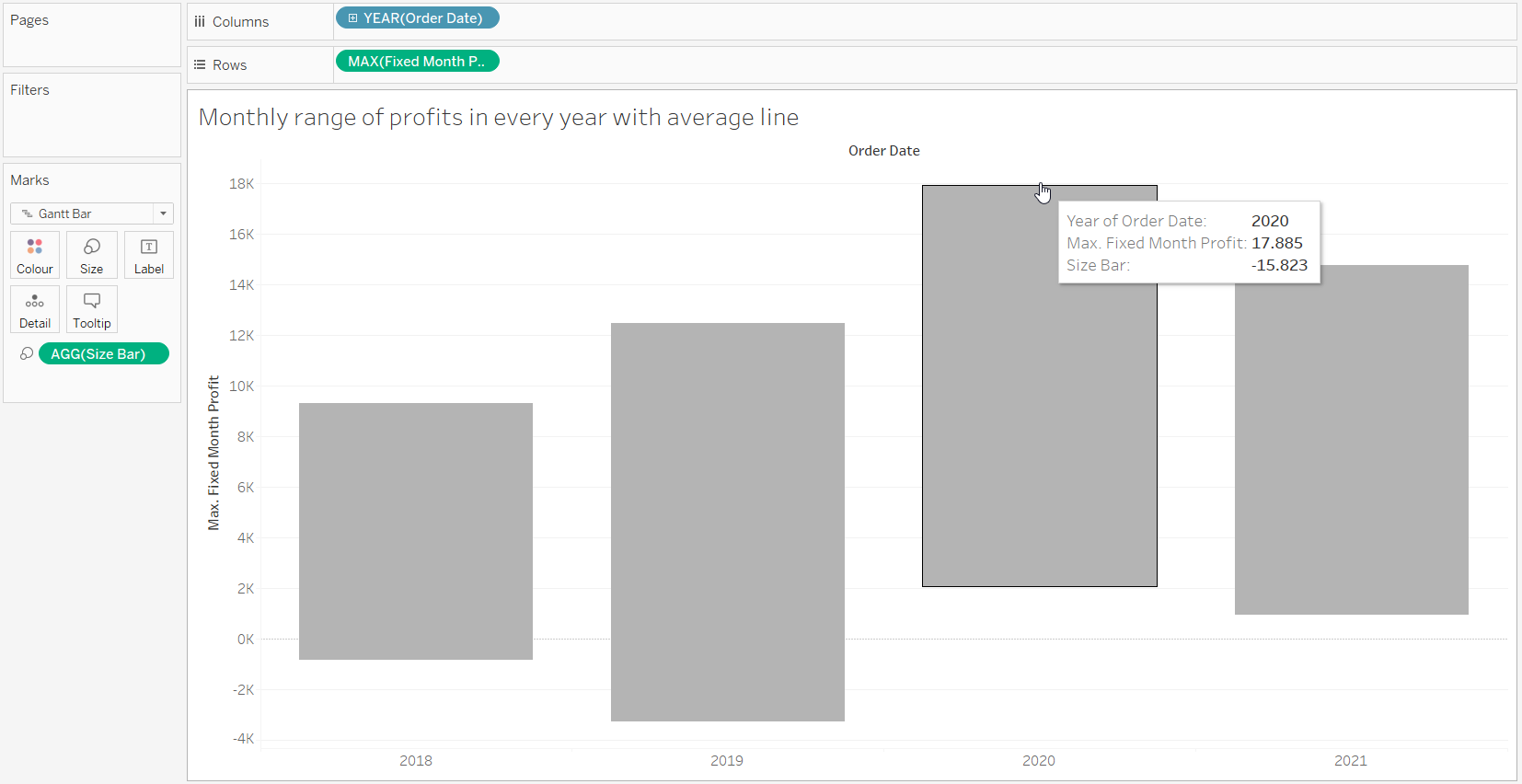Click the Rows shelf icon
This screenshot has width=1522, height=784.
200,64
